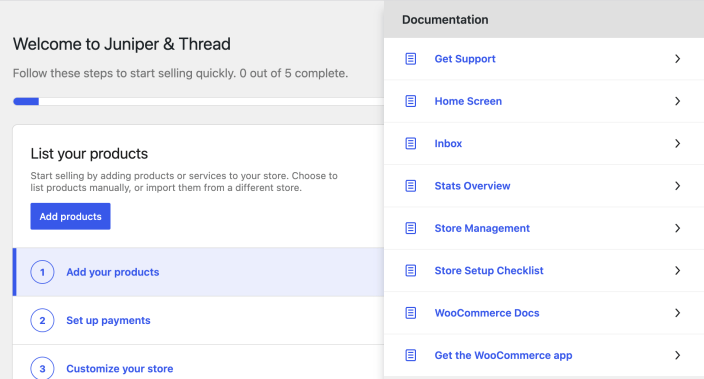Open the Get Support documentation link
Screen dimensions: 704x379
(465, 59)
